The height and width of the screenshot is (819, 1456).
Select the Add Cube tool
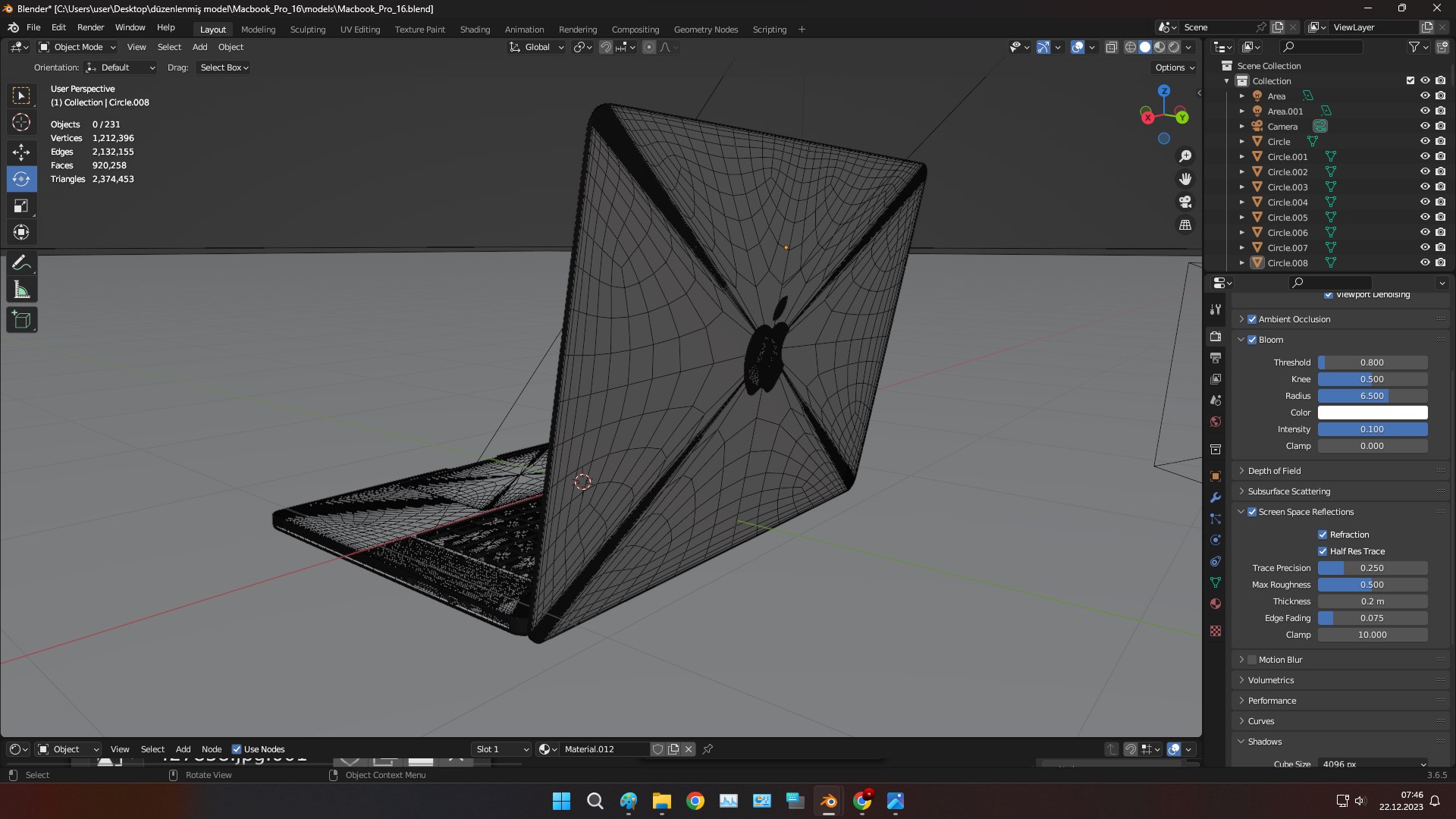[x=21, y=320]
